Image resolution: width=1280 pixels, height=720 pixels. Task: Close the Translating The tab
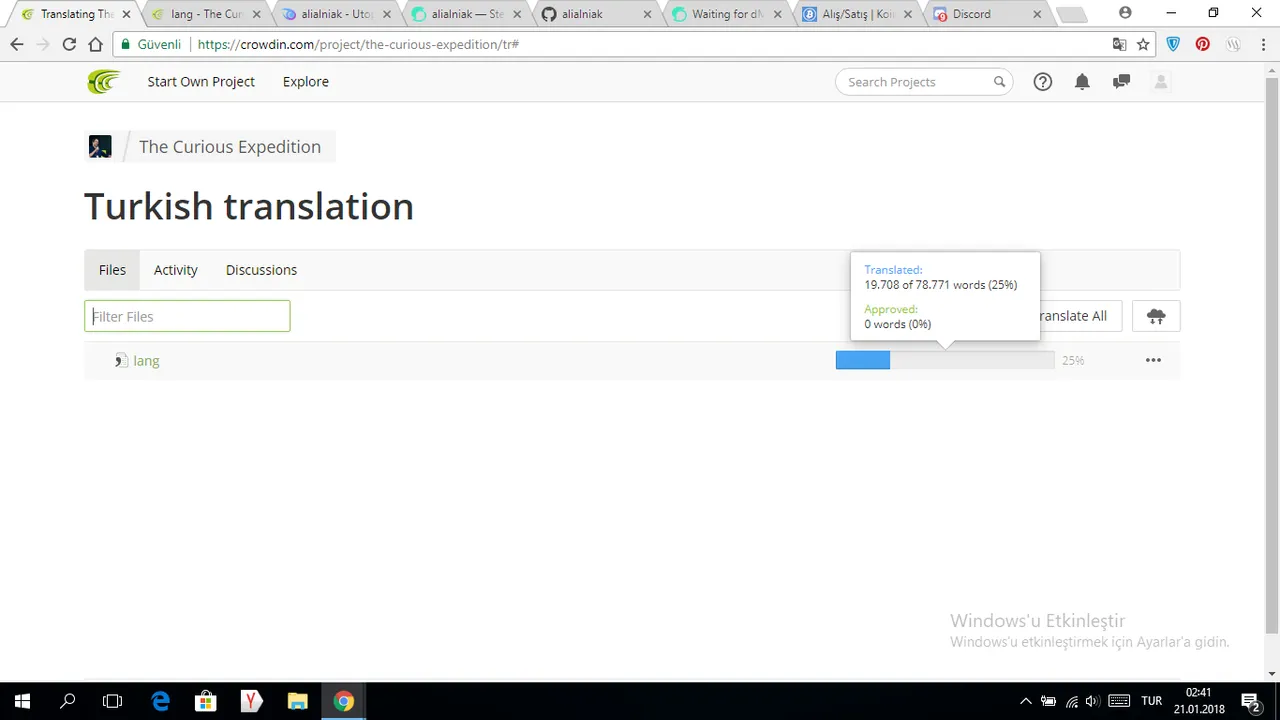click(126, 14)
